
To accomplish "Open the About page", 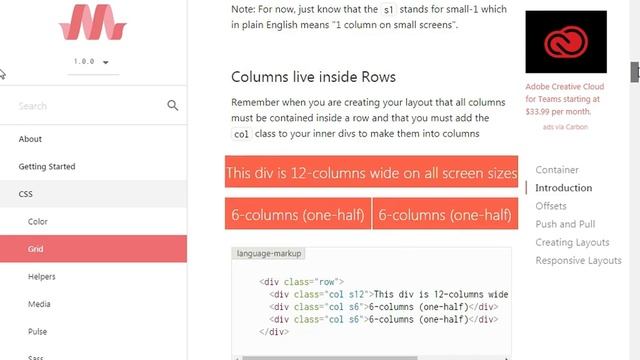I will pyautogui.click(x=30, y=139).
